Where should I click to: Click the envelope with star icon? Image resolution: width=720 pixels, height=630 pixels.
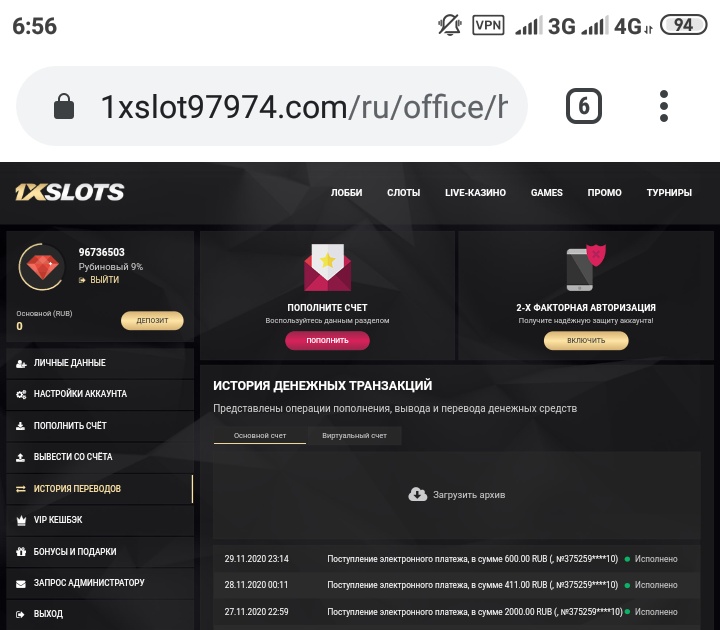pyautogui.click(x=327, y=267)
